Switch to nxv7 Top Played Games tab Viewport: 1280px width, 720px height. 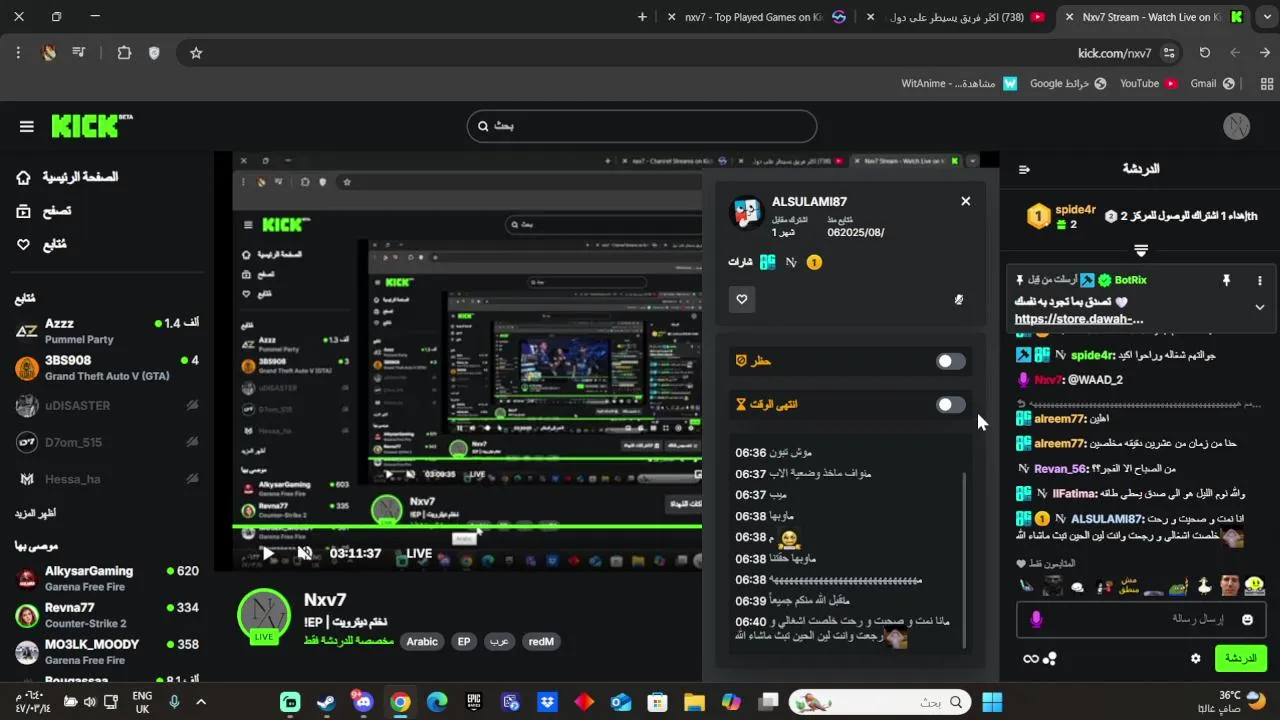(755, 17)
